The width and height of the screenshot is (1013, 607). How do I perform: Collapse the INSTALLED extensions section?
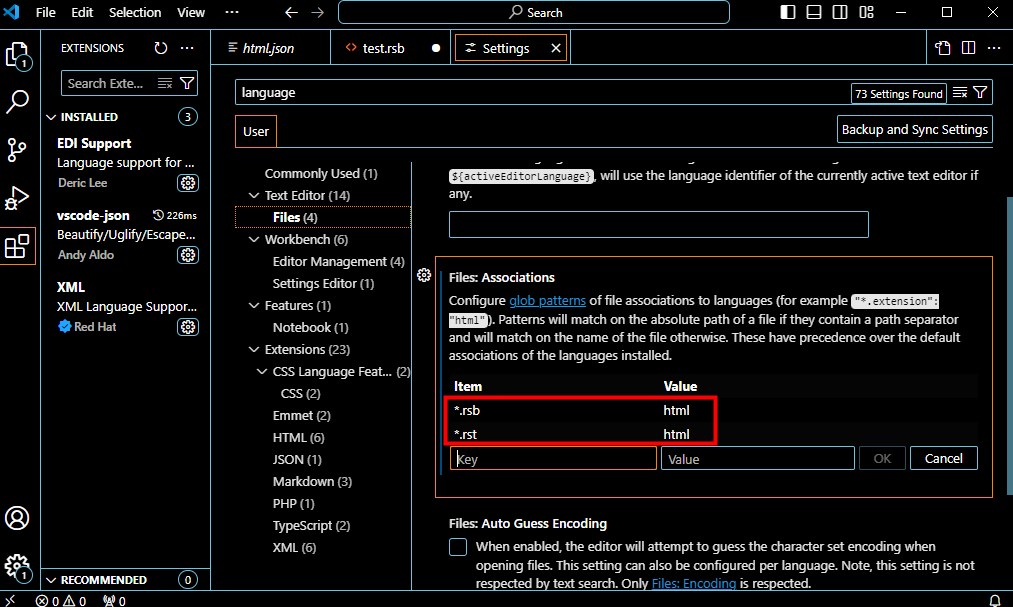[51, 117]
